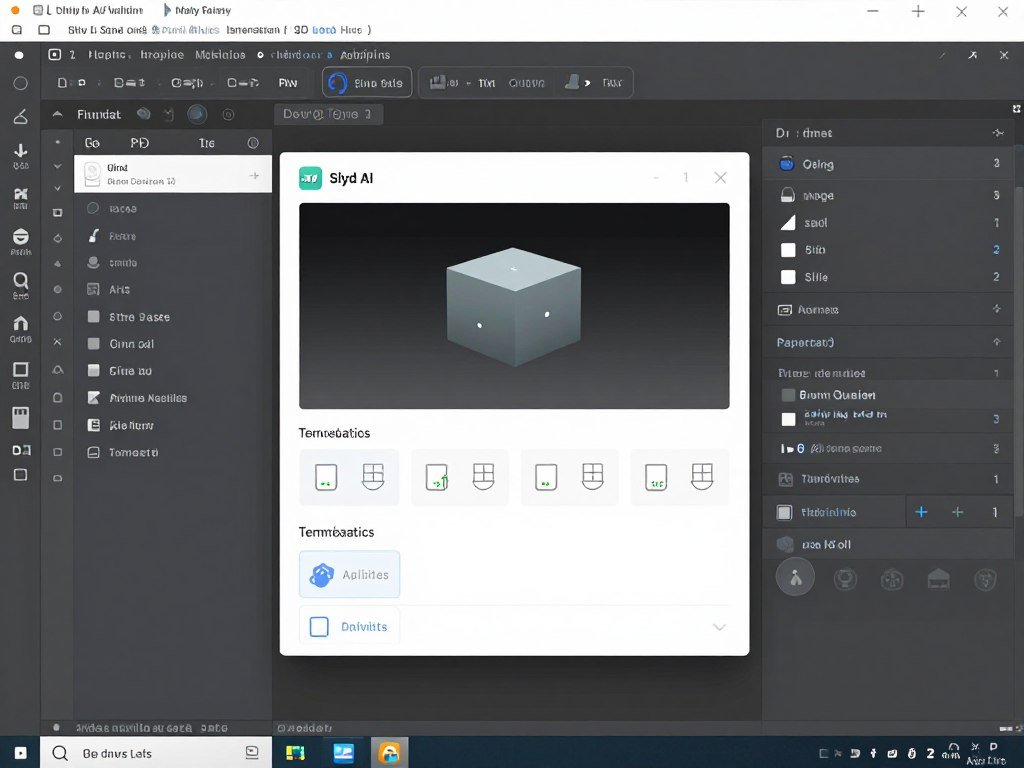Click the Slyd AI green logo icon
This screenshot has height=768, width=1024.
tap(310, 178)
